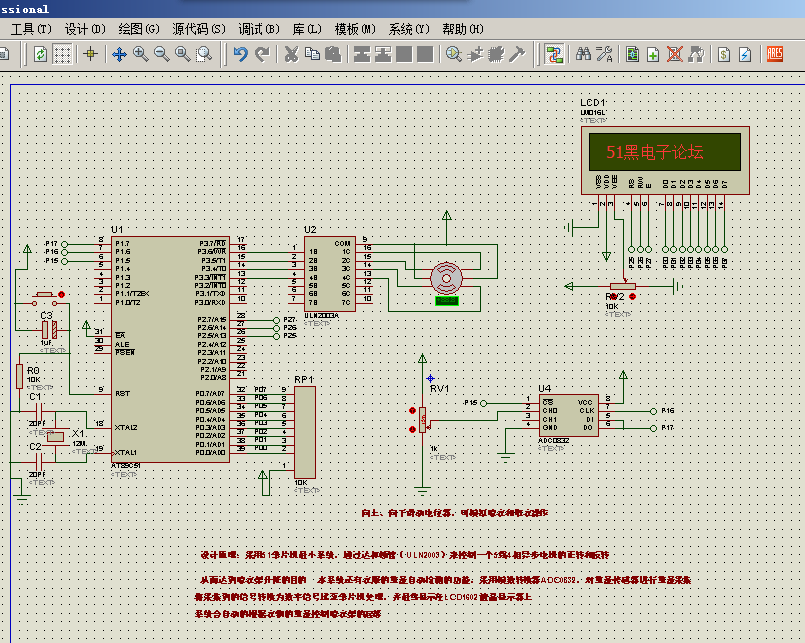This screenshot has height=643, width=805.
Task: Select the U1 AT89C51 microcontroller body
Action: 170,349
